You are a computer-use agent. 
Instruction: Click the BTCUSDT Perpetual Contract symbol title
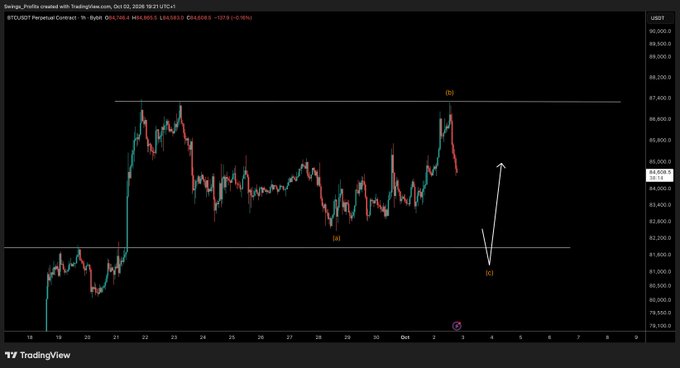coord(54,18)
